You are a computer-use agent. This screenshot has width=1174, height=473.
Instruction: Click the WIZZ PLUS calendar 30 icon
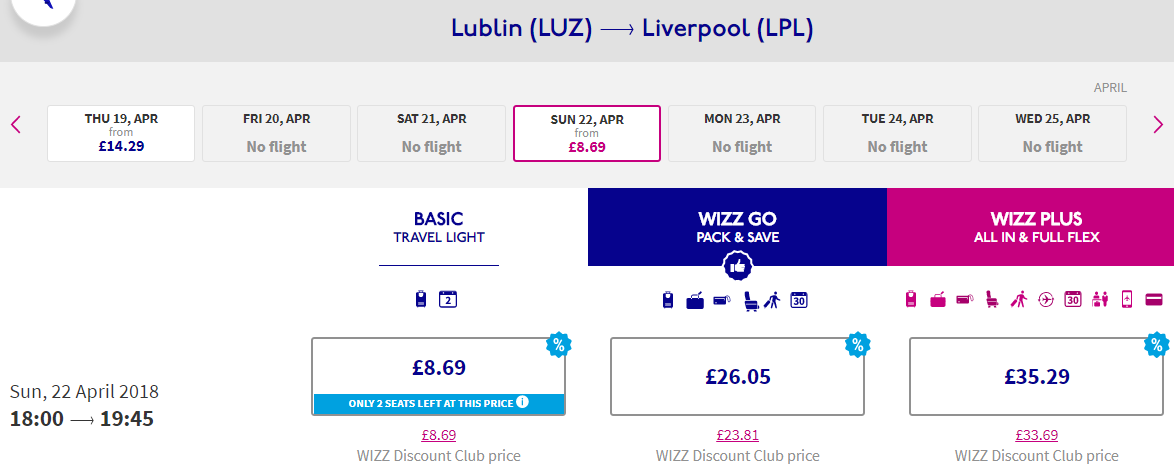pos(1072,300)
